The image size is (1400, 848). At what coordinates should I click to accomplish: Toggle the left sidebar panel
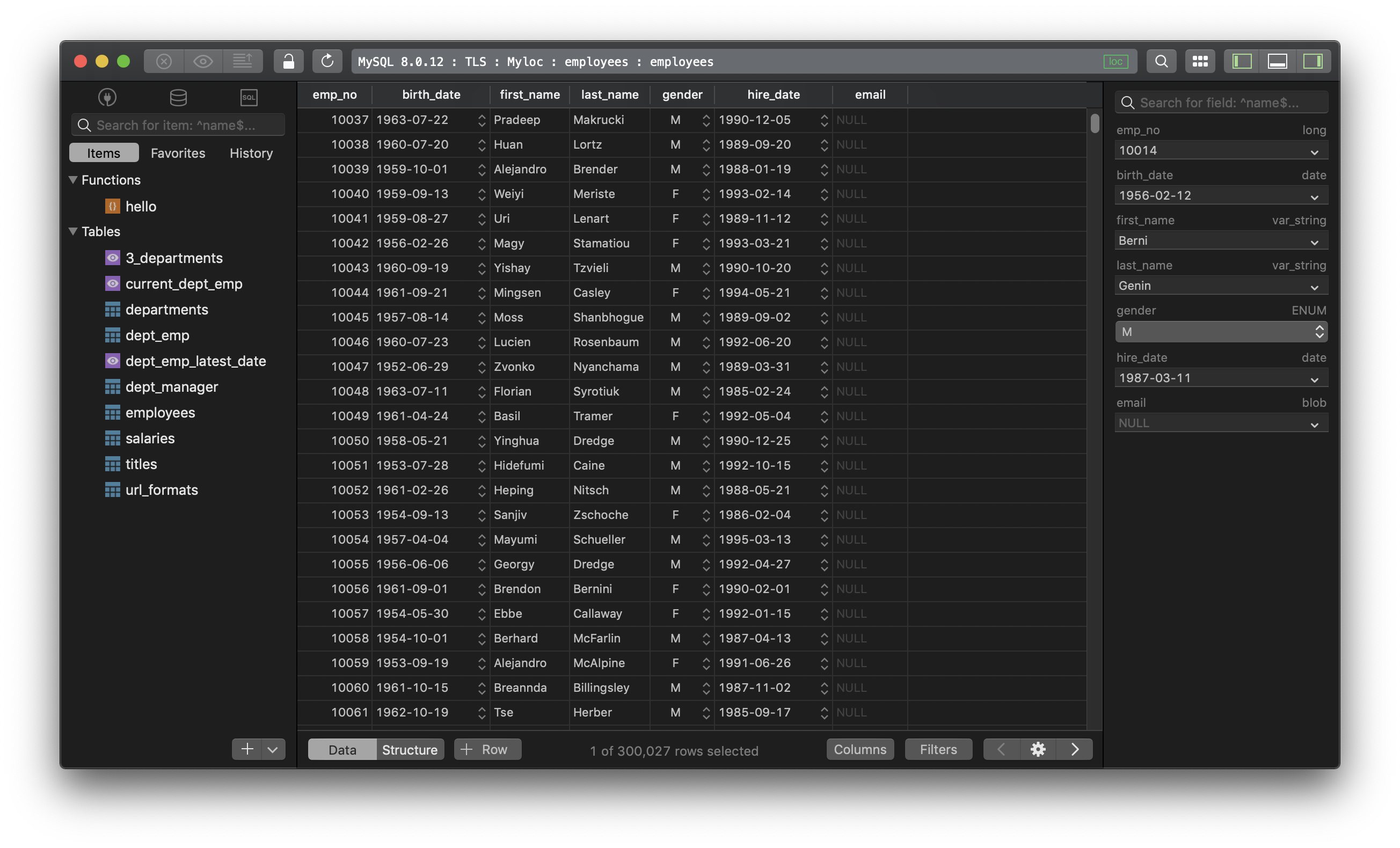(1242, 61)
